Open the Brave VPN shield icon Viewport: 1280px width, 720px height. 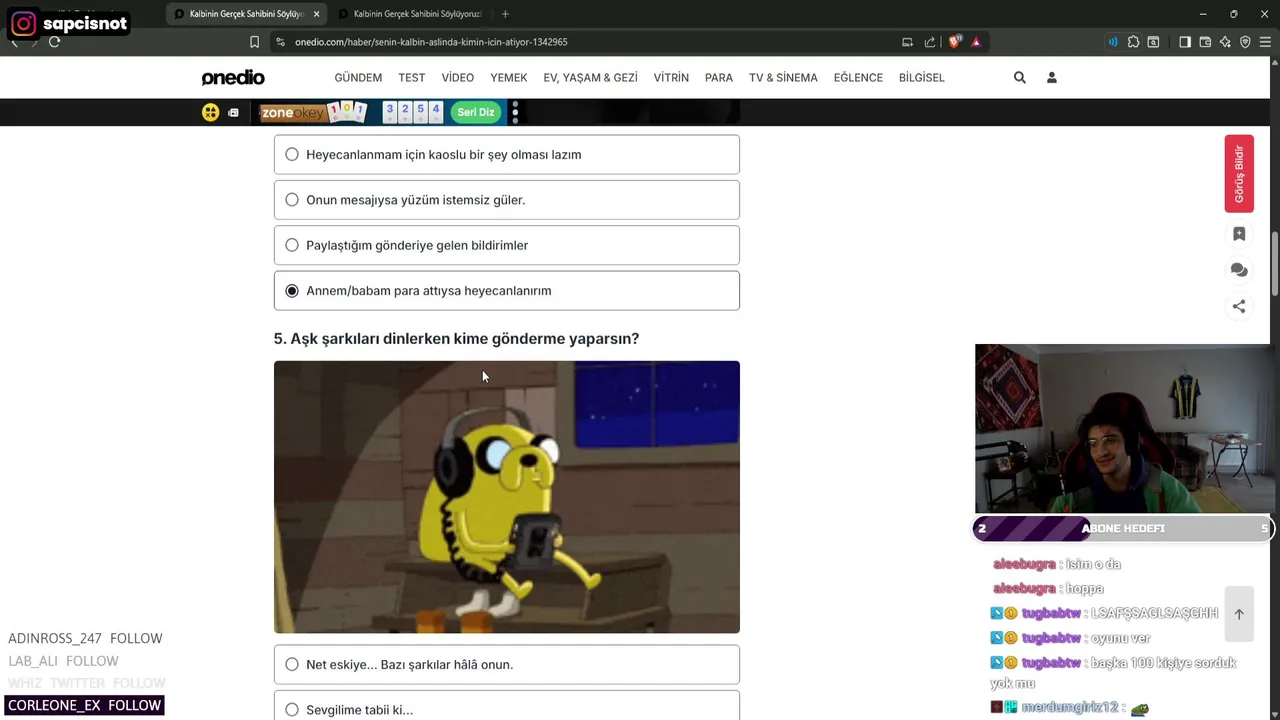(x=1245, y=42)
